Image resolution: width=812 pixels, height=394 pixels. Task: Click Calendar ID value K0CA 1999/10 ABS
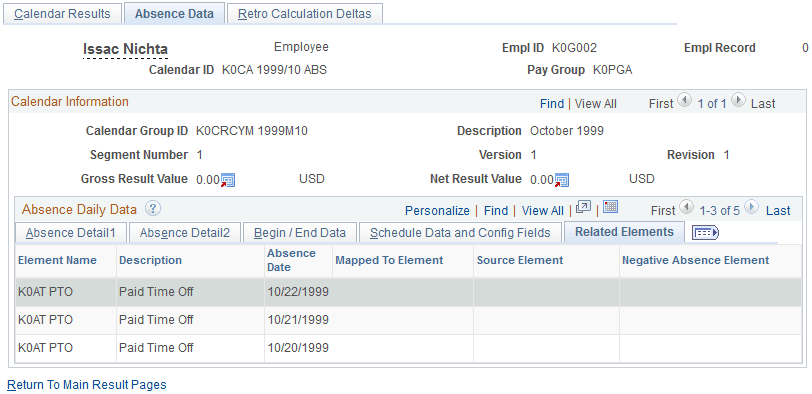pyautogui.click(x=274, y=70)
